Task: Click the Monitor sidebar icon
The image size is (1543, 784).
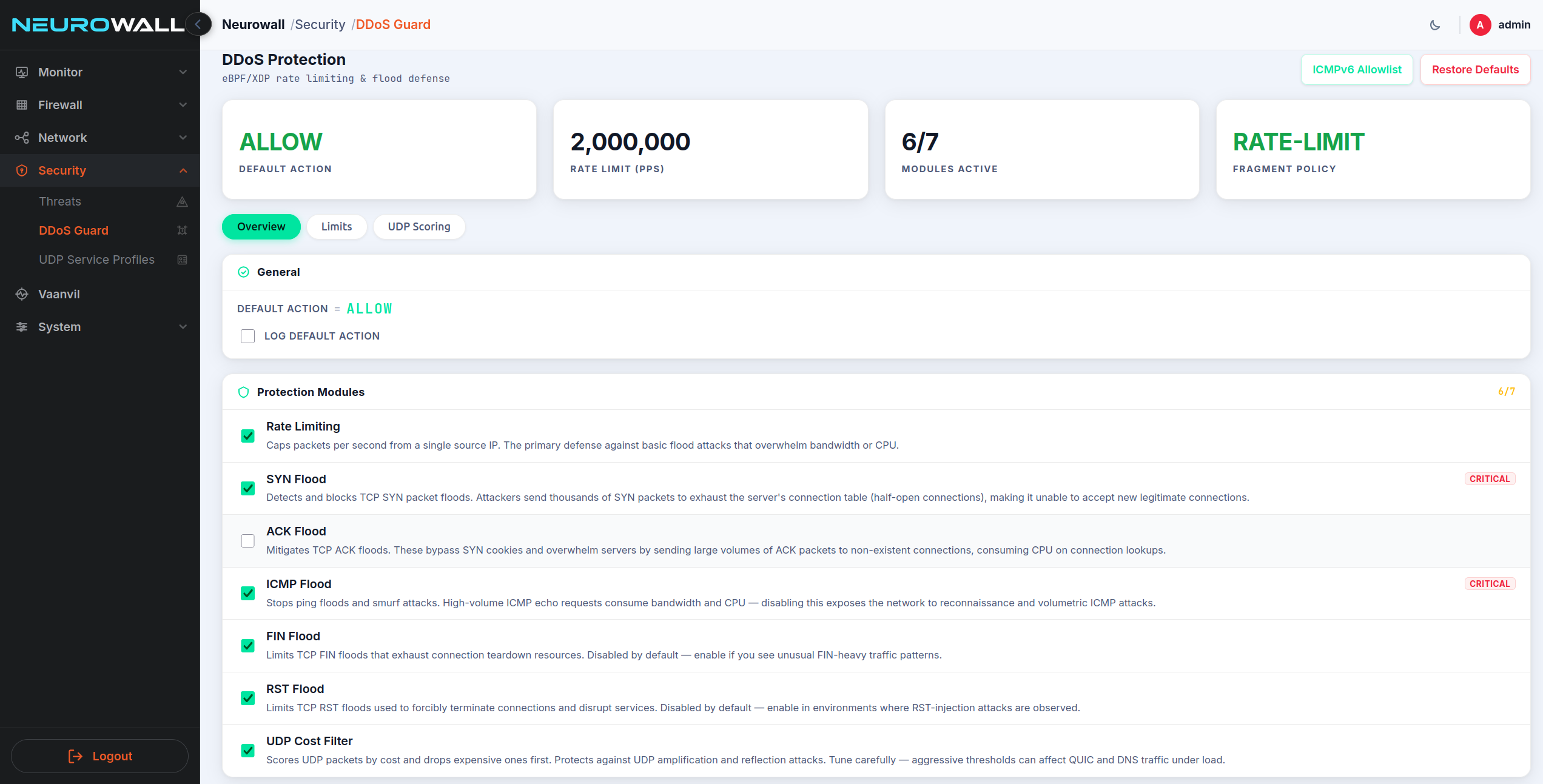Action: pos(22,72)
